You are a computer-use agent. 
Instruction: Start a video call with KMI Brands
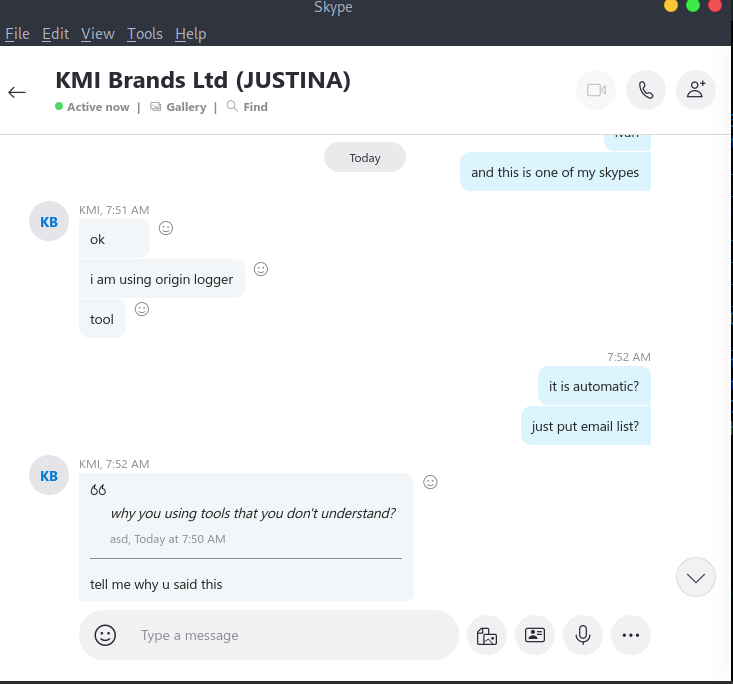(x=596, y=90)
